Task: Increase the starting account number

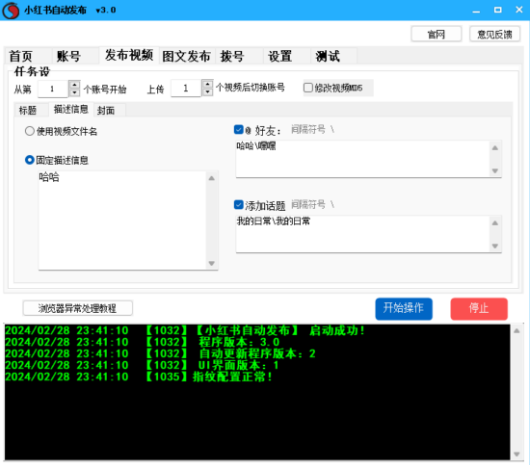Action: [74, 84]
